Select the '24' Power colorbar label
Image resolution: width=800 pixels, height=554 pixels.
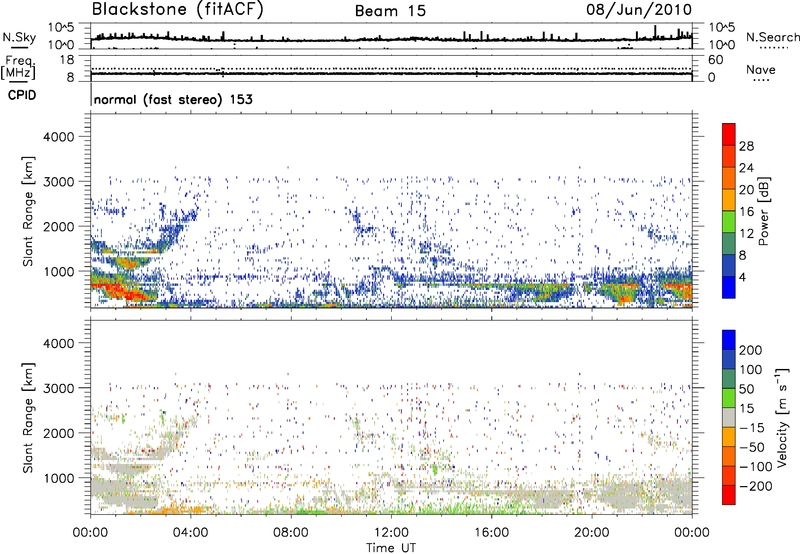(x=746, y=168)
